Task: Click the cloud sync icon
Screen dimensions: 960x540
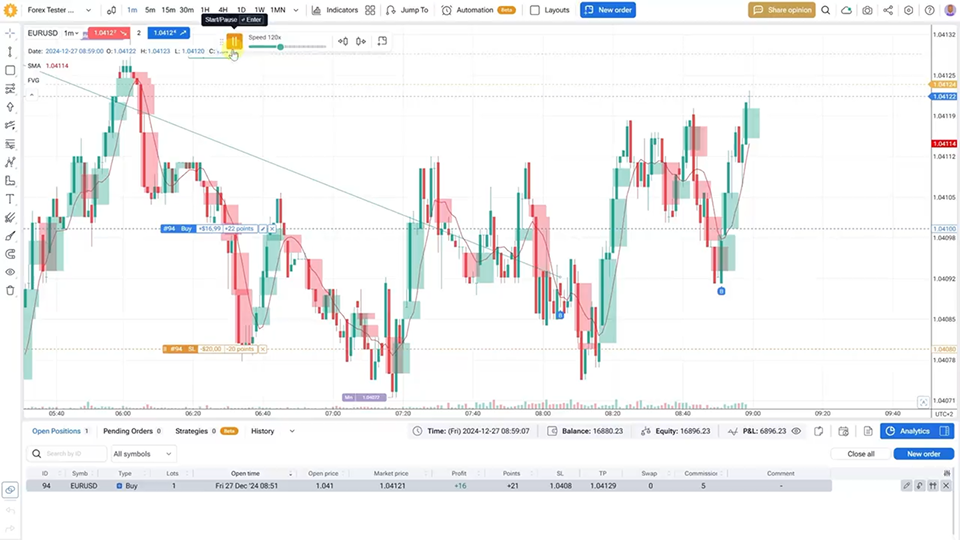Action: click(846, 10)
